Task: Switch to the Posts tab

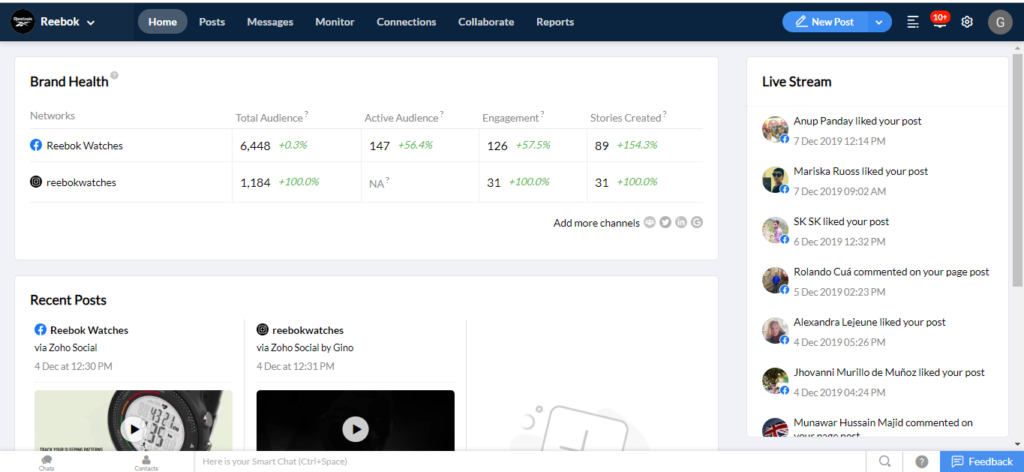Action: [x=212, y=22]
